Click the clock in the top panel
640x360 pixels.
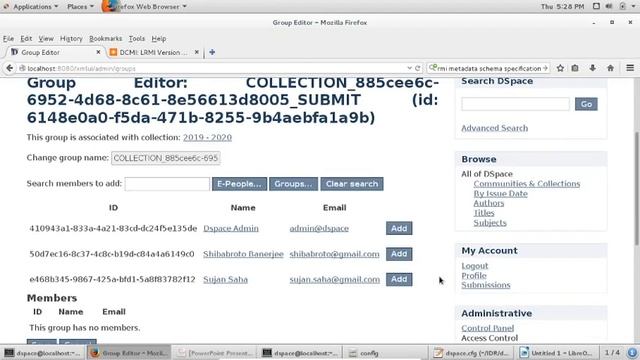click(562, 7)
